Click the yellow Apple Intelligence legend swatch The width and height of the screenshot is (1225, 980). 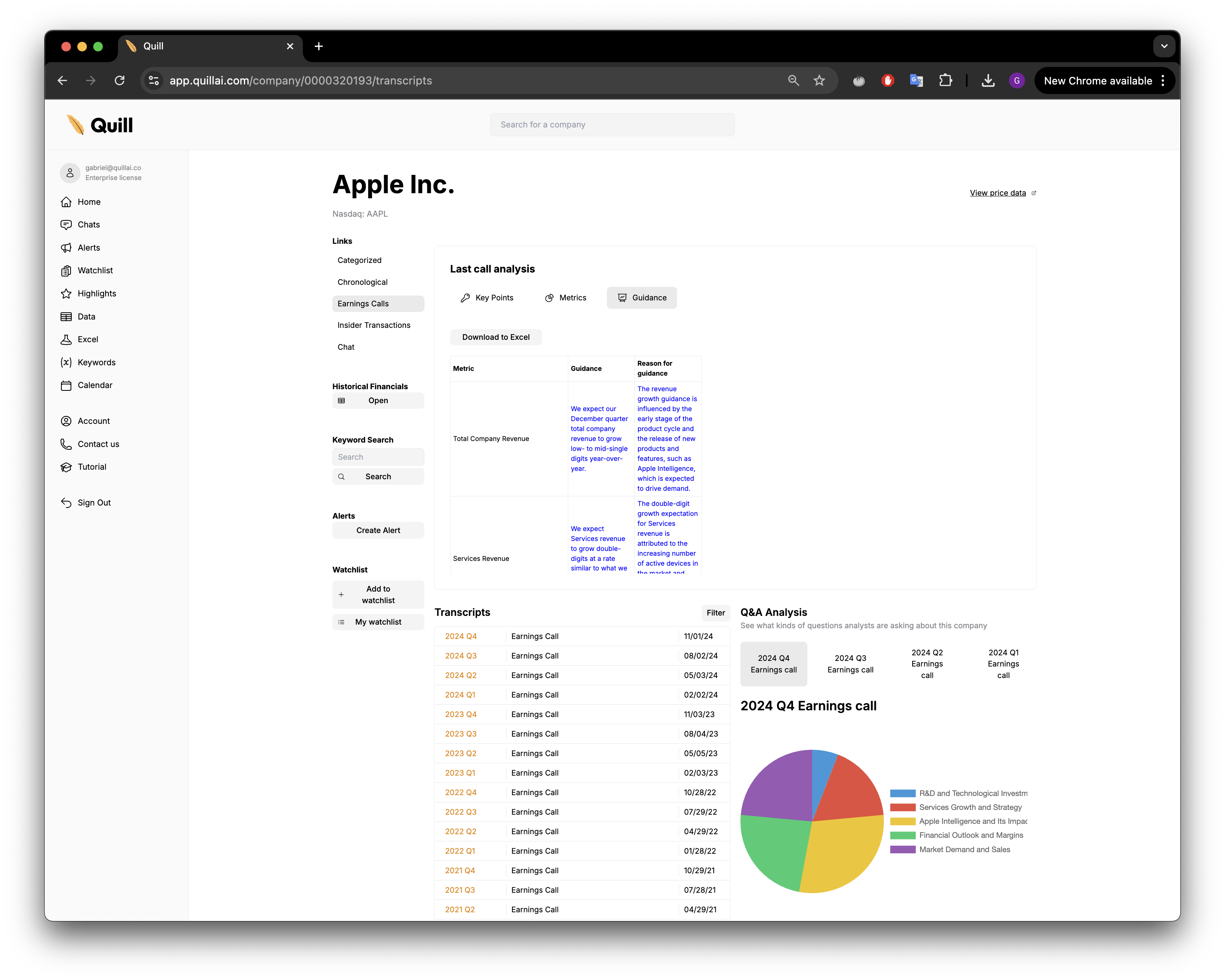[902, 821]
